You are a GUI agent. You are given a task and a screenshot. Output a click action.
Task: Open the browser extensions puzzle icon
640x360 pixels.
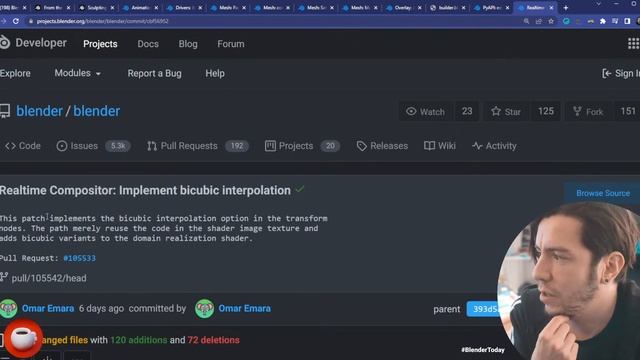pyautogui.click(x=603, y=21)
